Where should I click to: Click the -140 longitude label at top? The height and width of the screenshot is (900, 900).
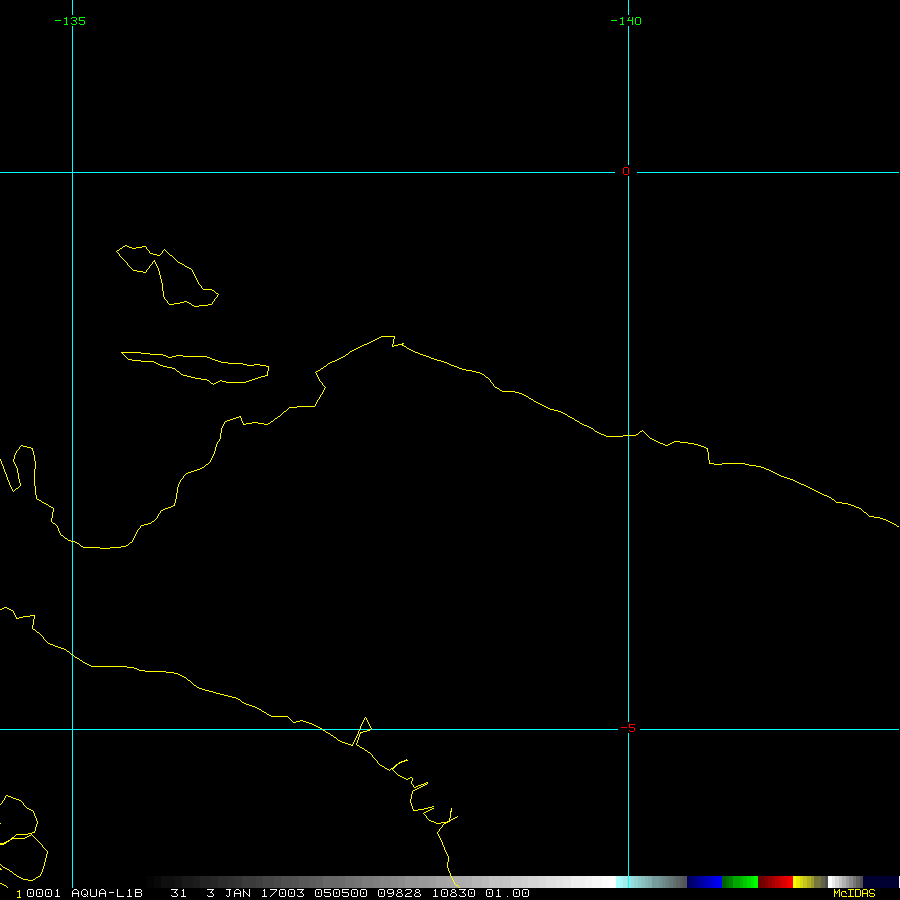(626, 21)
